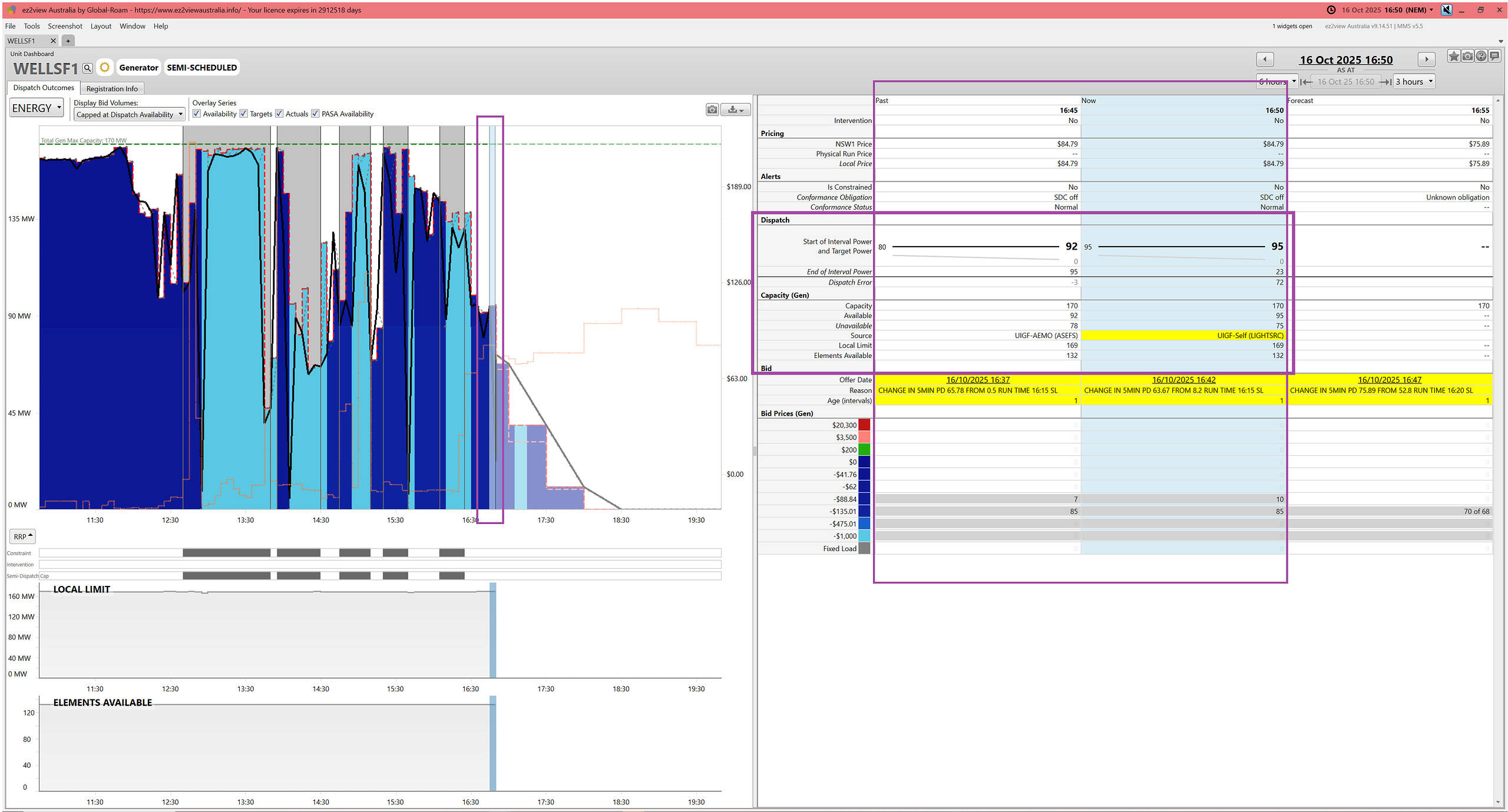The height and width of the screenshot is (812, 1508).
Task: Switch to the Registration Info tab
Action: point(112,89)
